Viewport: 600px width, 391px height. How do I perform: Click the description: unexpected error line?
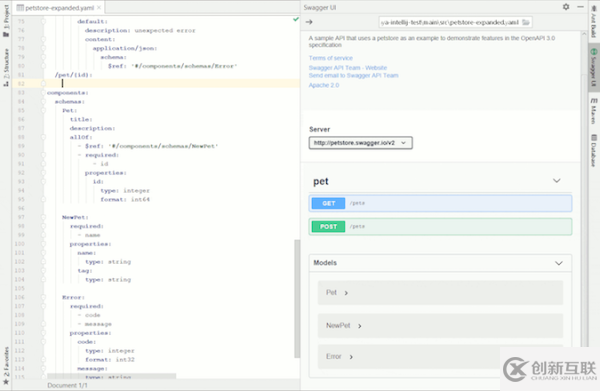(140, 30)
